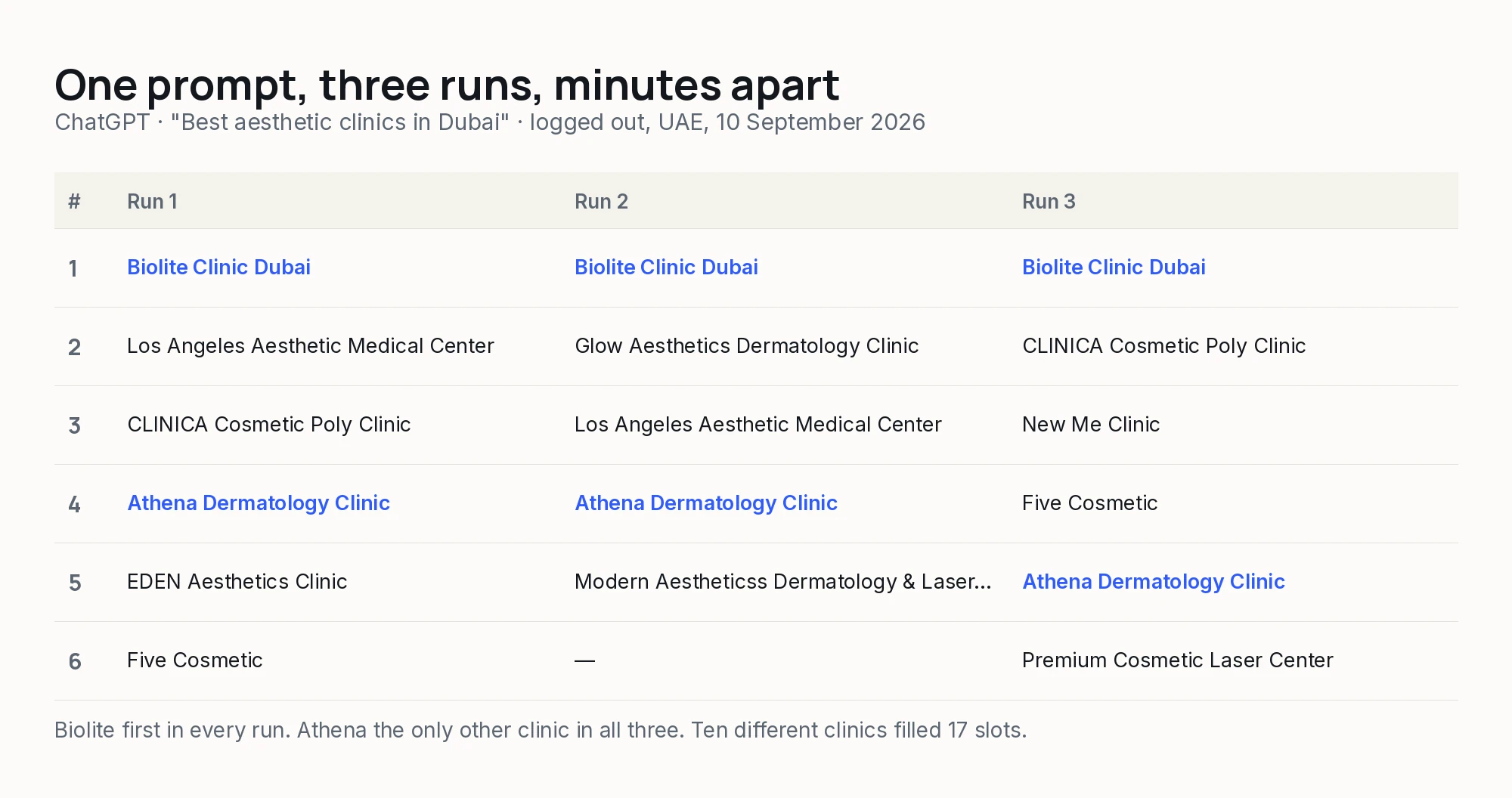Click the '#' column header
This screenshot has width=1512, height=798.
click(74, 201)
